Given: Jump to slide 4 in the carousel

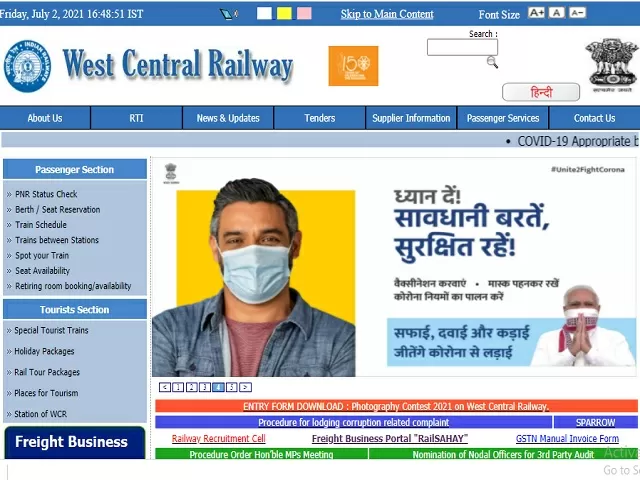Looking at the screenshot, I should pyautogui.click(x=218, y=387).
